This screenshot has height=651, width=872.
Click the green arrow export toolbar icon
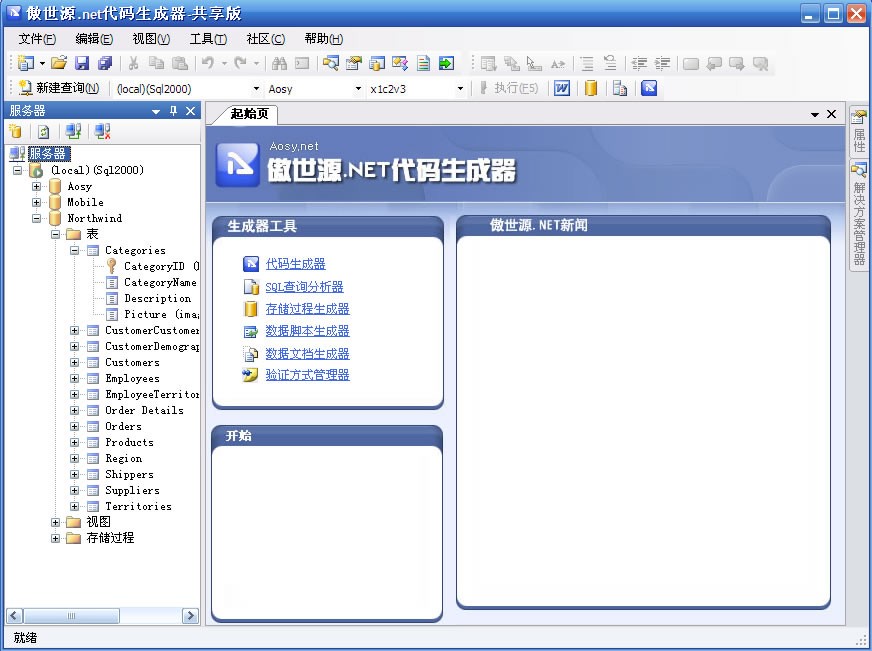446,63
